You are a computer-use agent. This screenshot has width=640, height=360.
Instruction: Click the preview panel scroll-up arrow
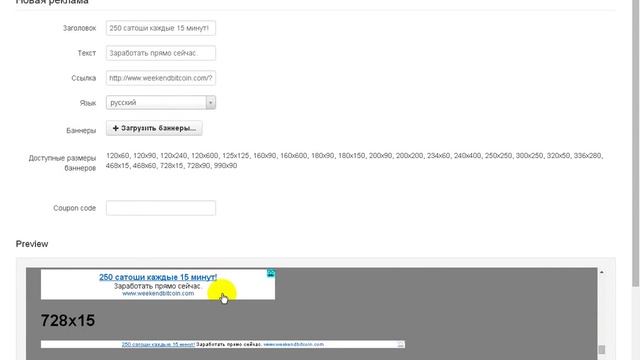coord(602,272)
